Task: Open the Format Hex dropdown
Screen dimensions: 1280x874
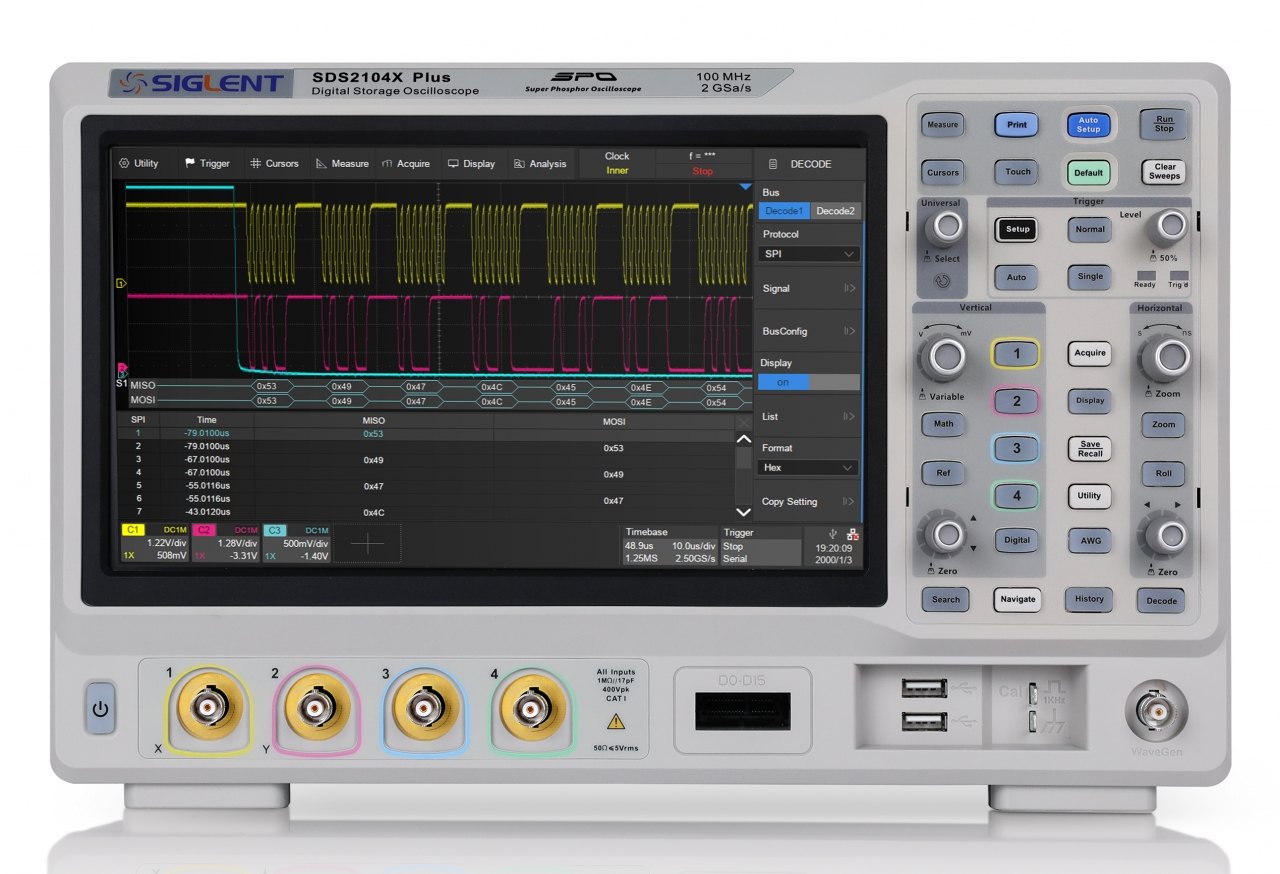Action: tap(809, 467)
